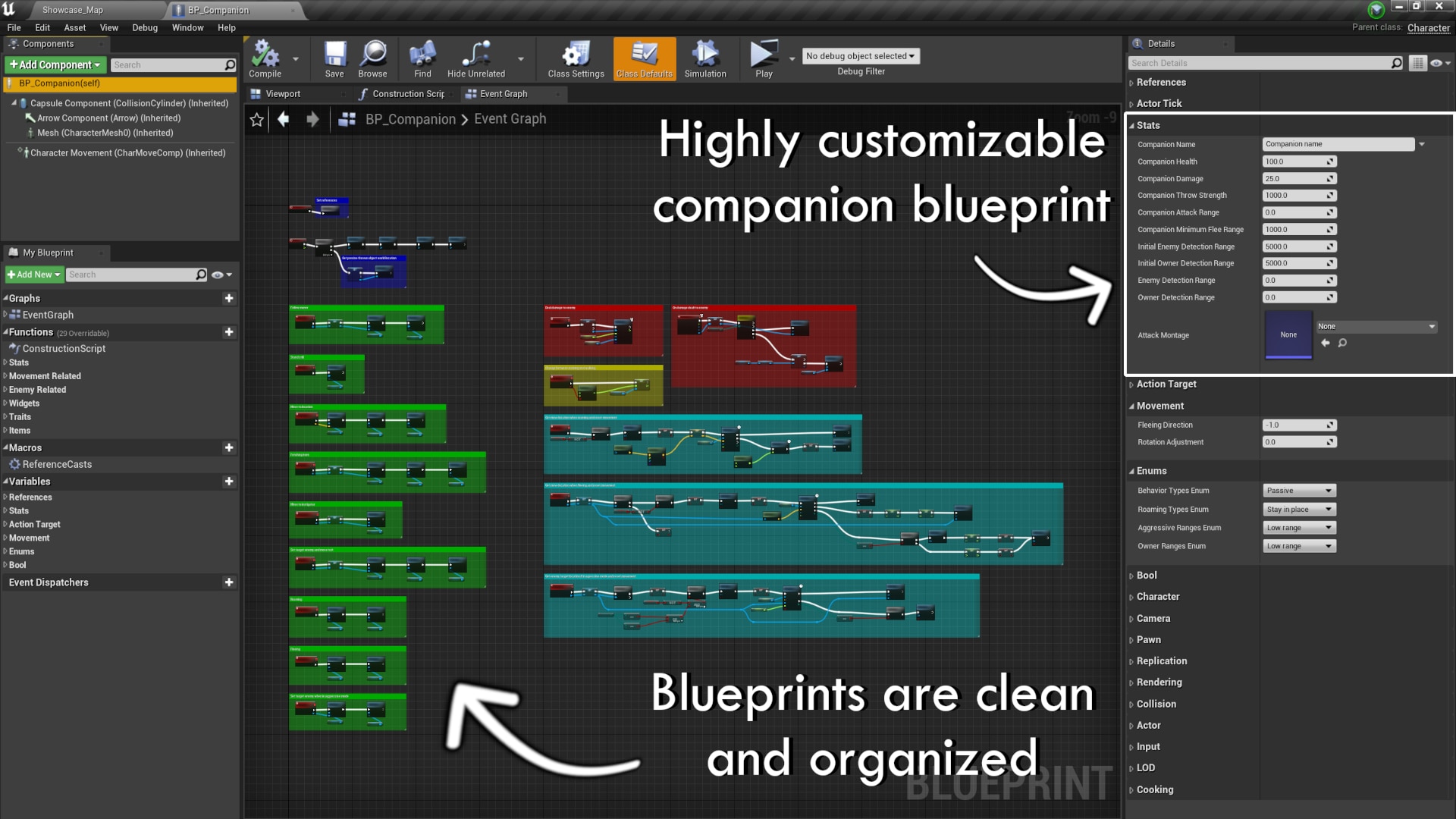Open the Debug menu
1456x819 pixels.
(x=144, y=27)
